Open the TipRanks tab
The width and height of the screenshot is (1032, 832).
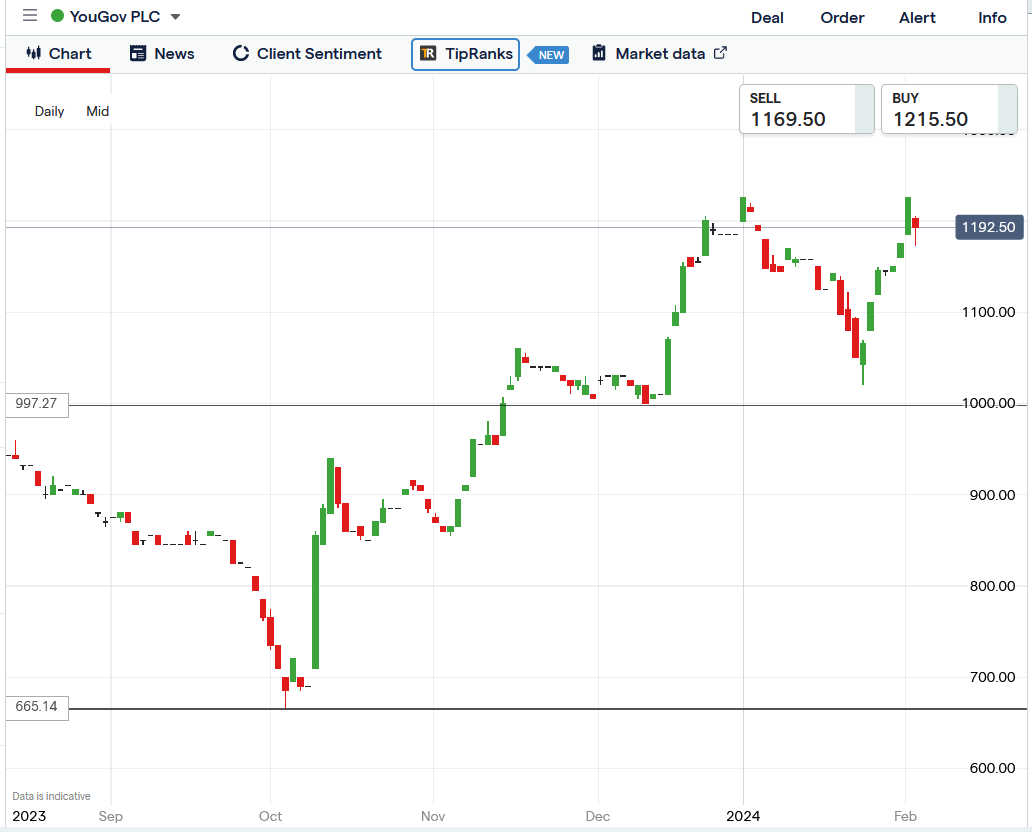click(x=465, y=54)
